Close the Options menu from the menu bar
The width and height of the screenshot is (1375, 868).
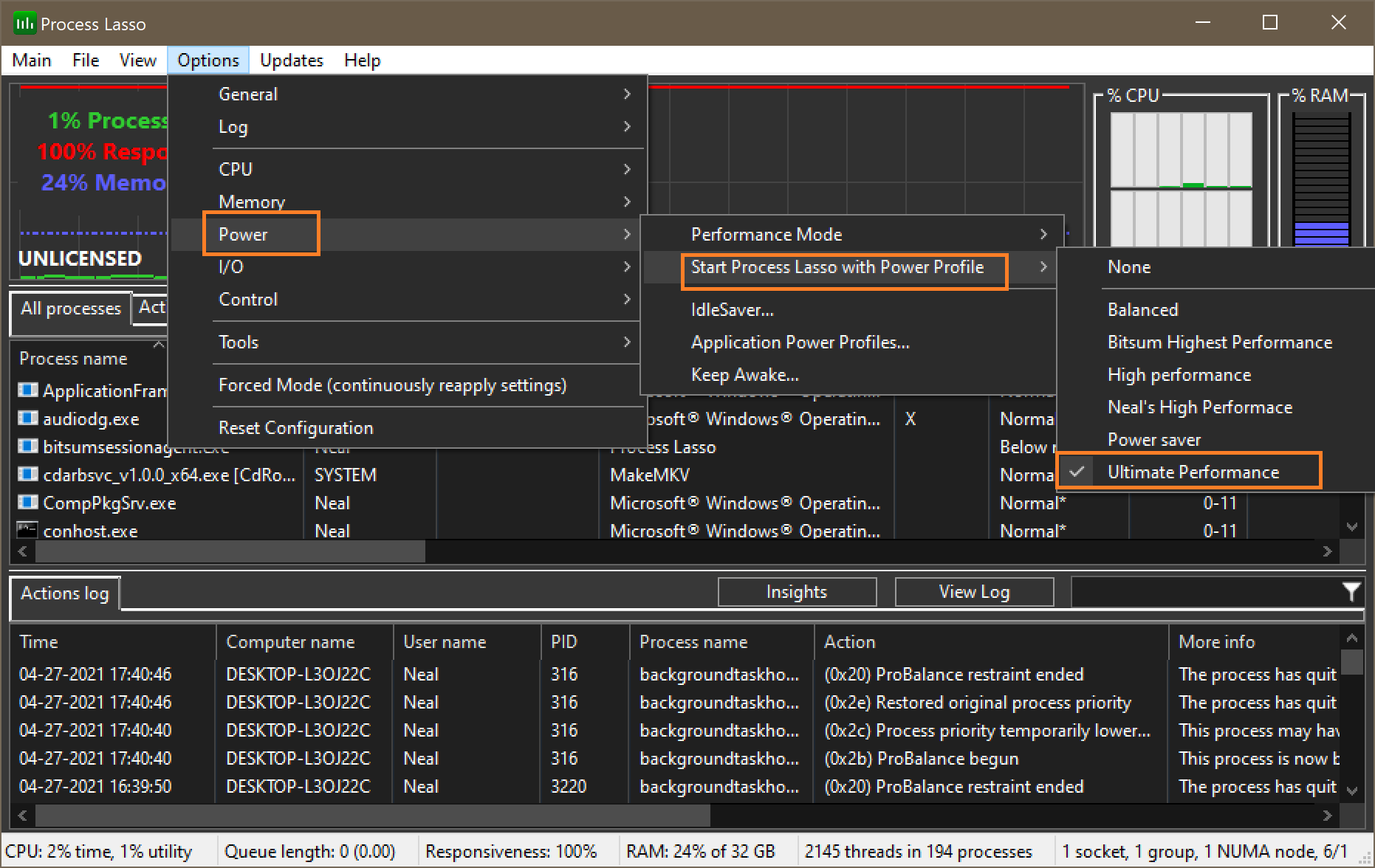pyautogui.click(x=208, y=60)
